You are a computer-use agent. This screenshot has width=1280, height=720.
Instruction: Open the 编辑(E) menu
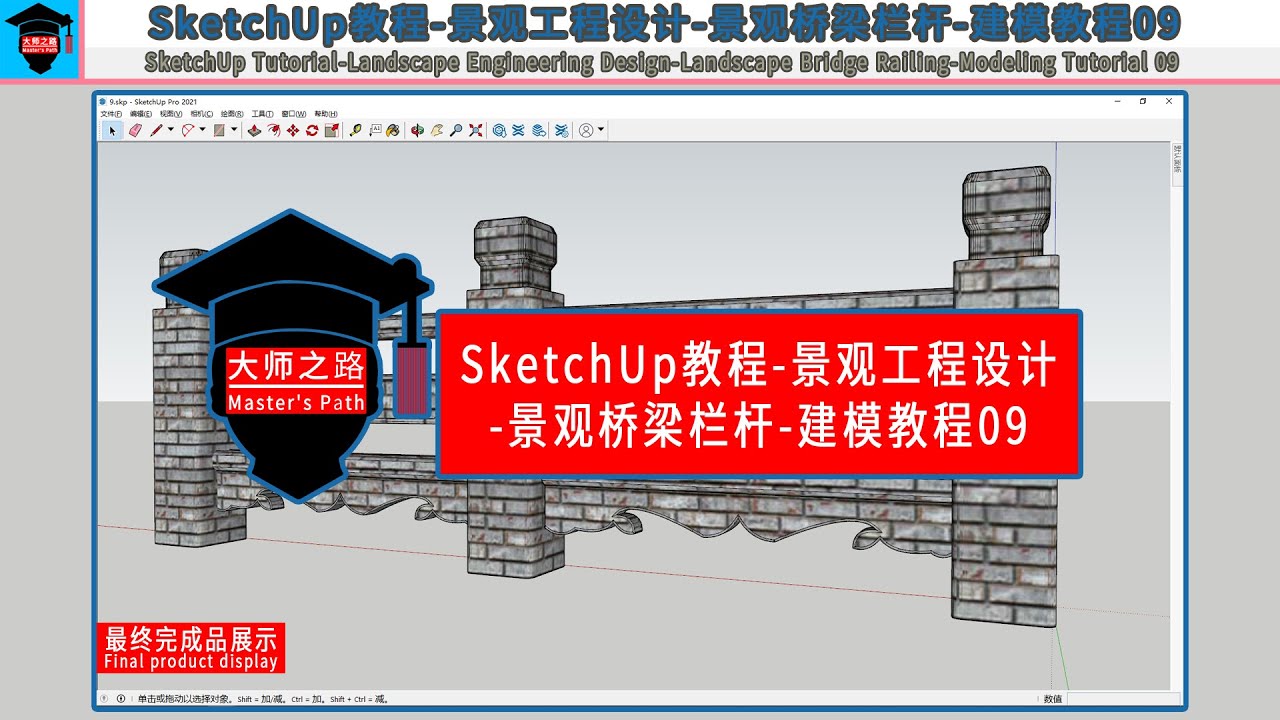point(141,114)
